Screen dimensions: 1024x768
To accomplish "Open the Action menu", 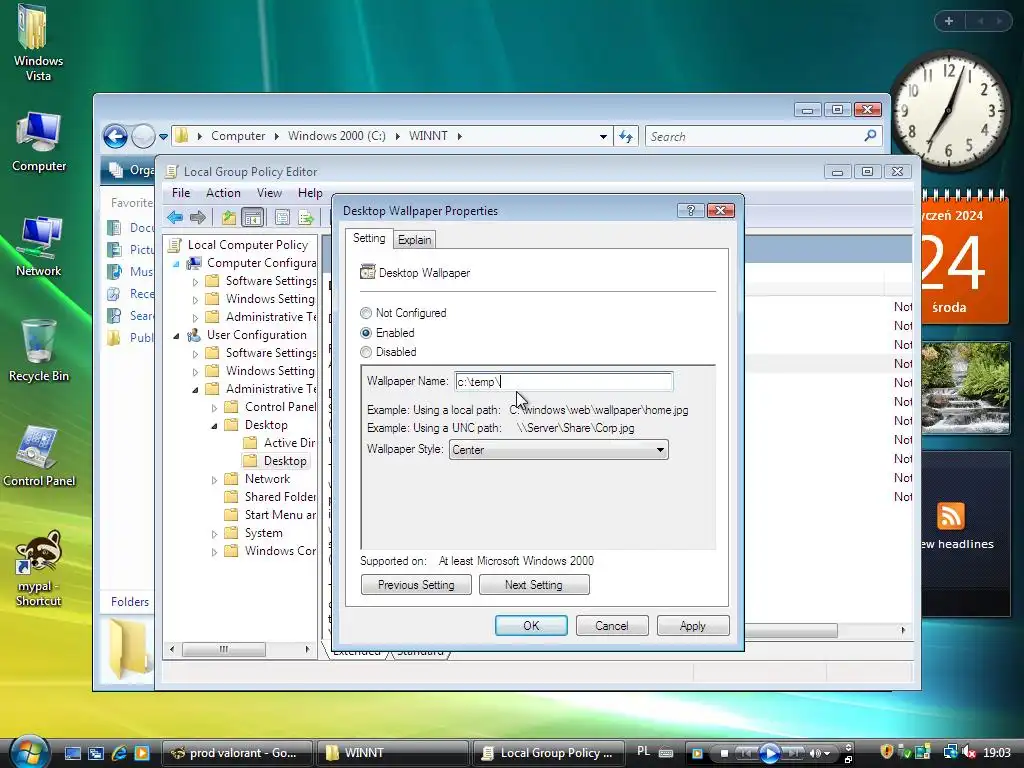I will (x=223, y=193).
